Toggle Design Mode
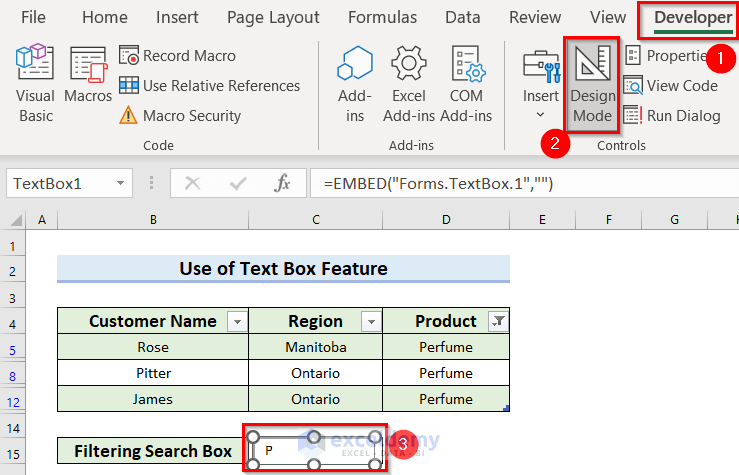The height and width of the screenshot is (475, 739). pyautogui.click(x=592, y=84)
